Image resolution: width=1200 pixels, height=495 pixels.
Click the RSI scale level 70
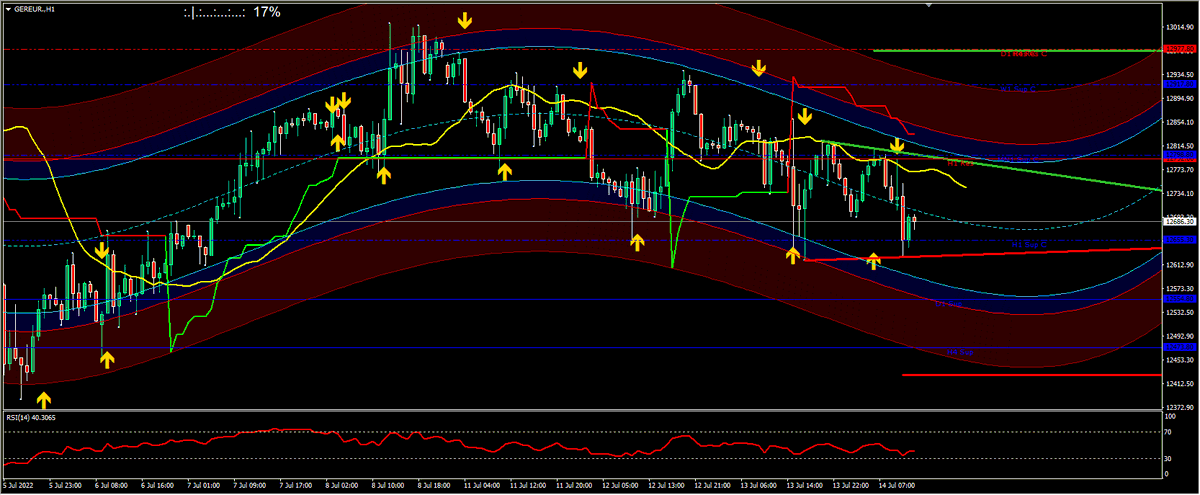click(x=1169, y=432)
